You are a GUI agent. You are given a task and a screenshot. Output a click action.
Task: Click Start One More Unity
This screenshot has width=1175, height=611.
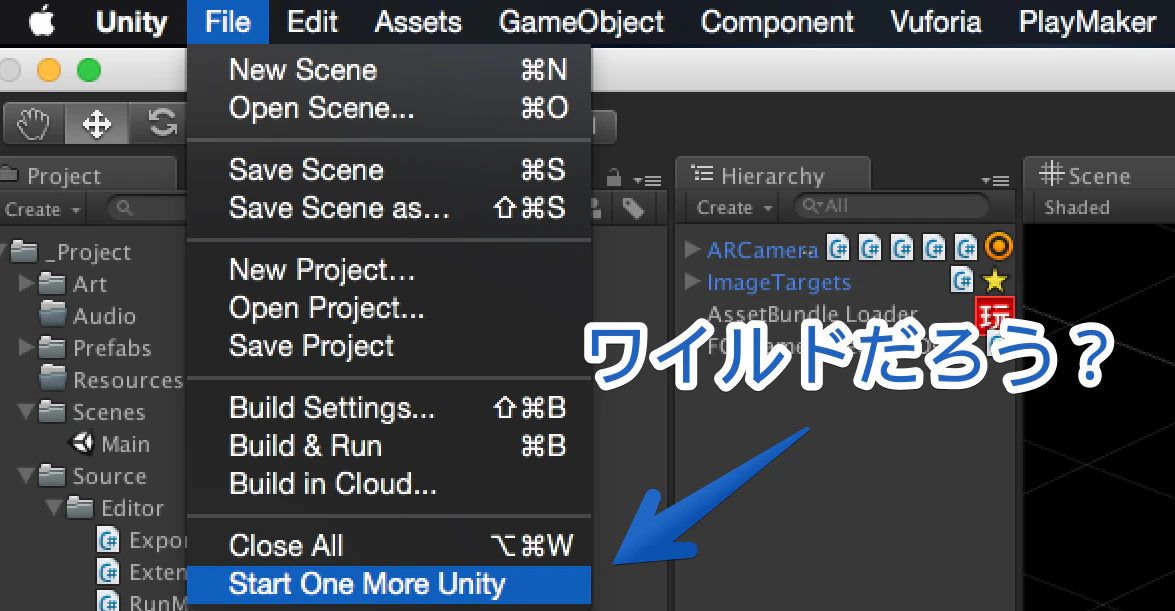(x=389, y=584)
